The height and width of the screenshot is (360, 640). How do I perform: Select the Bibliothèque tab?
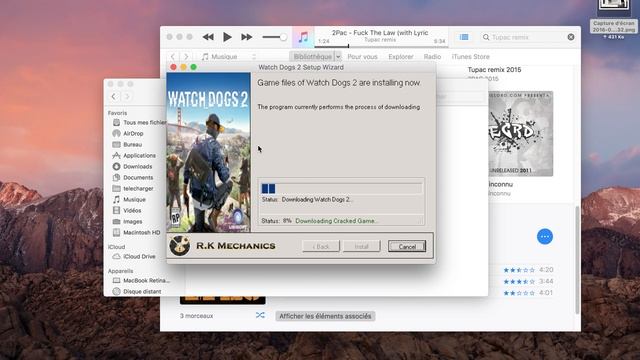tap(312, 56)
